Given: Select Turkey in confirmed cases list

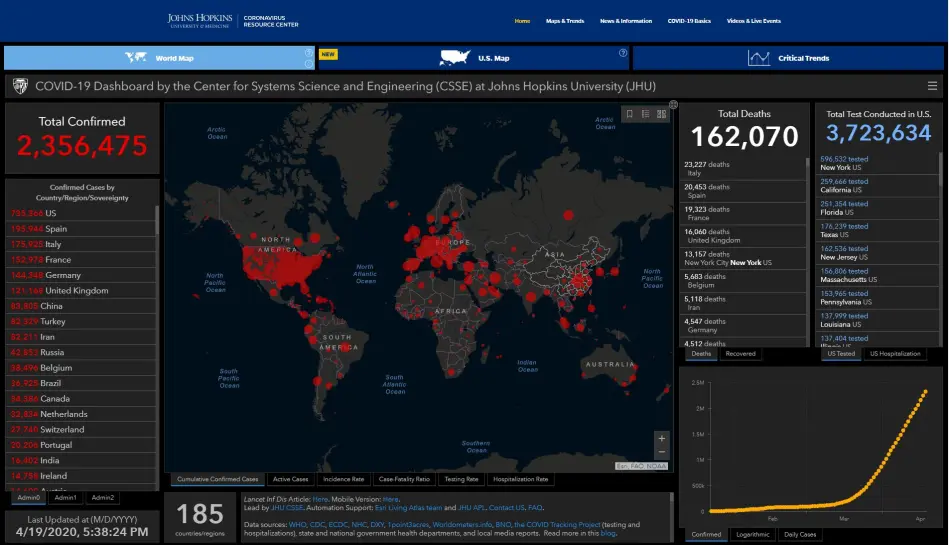Looking at the screenshot, I should [x=81, y=322].
